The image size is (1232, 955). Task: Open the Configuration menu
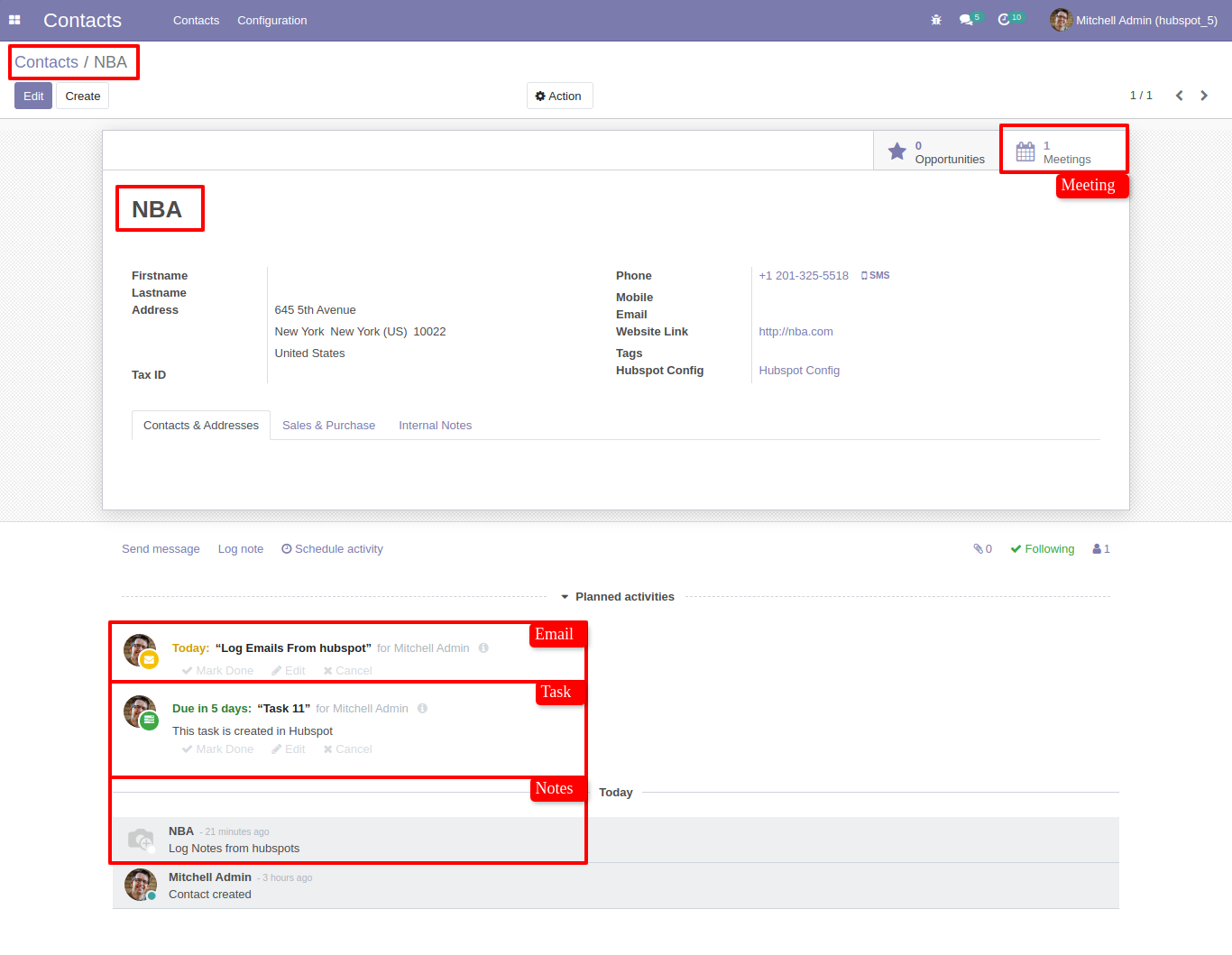pyautogui.click(x=271, y=20)
